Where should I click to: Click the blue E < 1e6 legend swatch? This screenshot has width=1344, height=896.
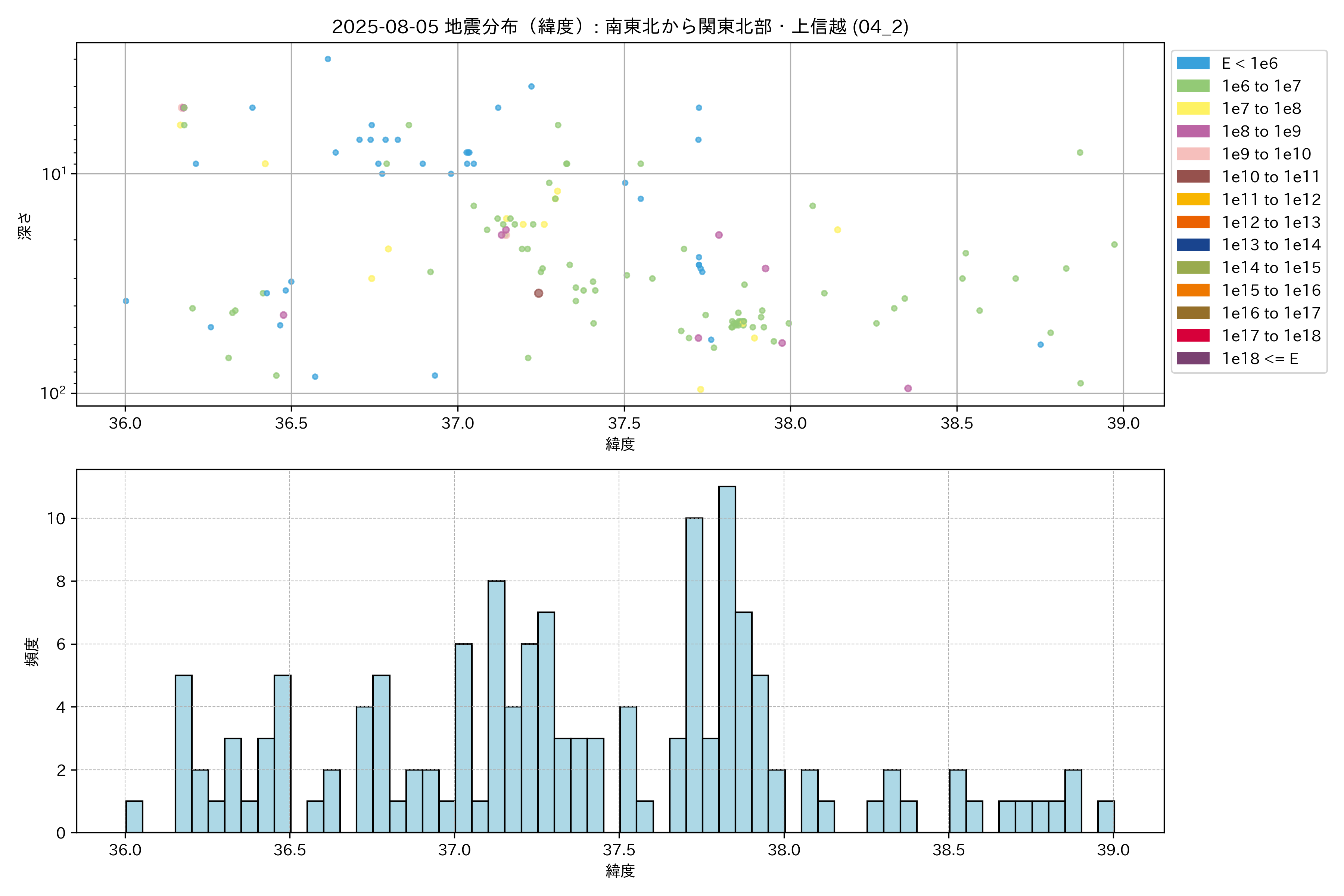tap(1192, 63)
